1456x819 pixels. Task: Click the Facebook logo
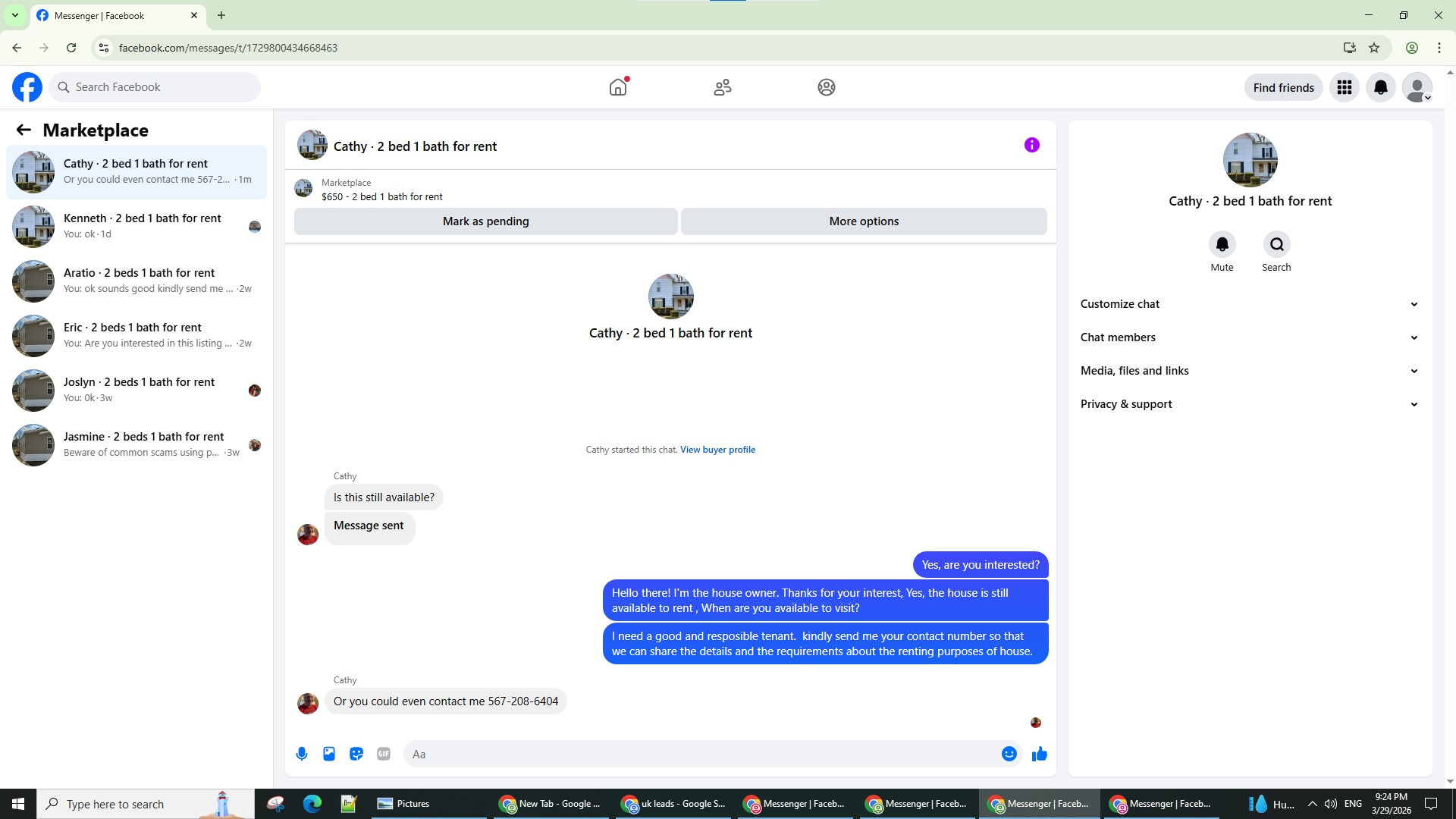[27, 87]
